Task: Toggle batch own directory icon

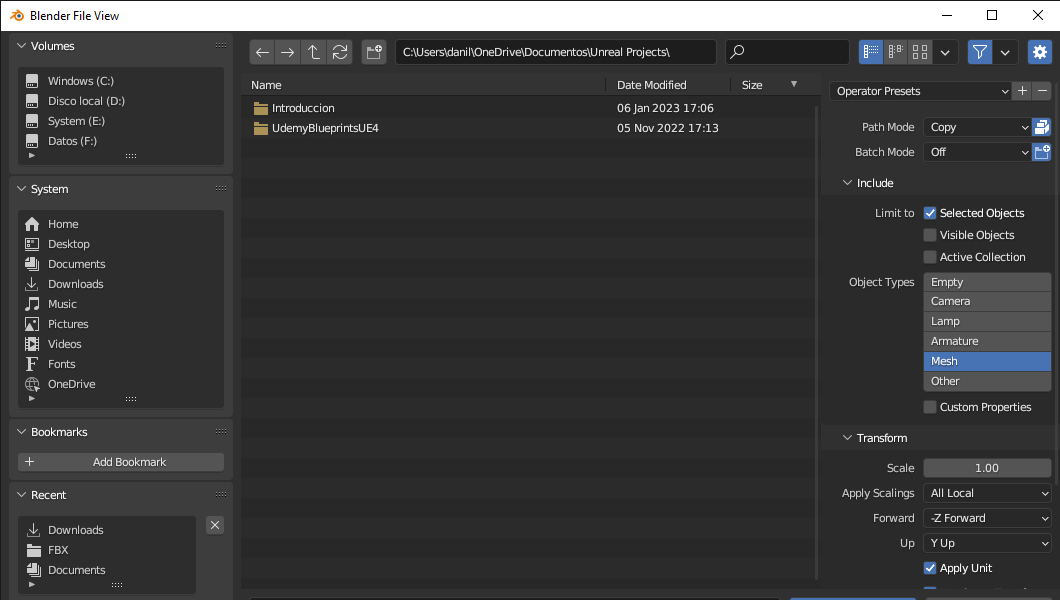Action: tap(1042, 152)
